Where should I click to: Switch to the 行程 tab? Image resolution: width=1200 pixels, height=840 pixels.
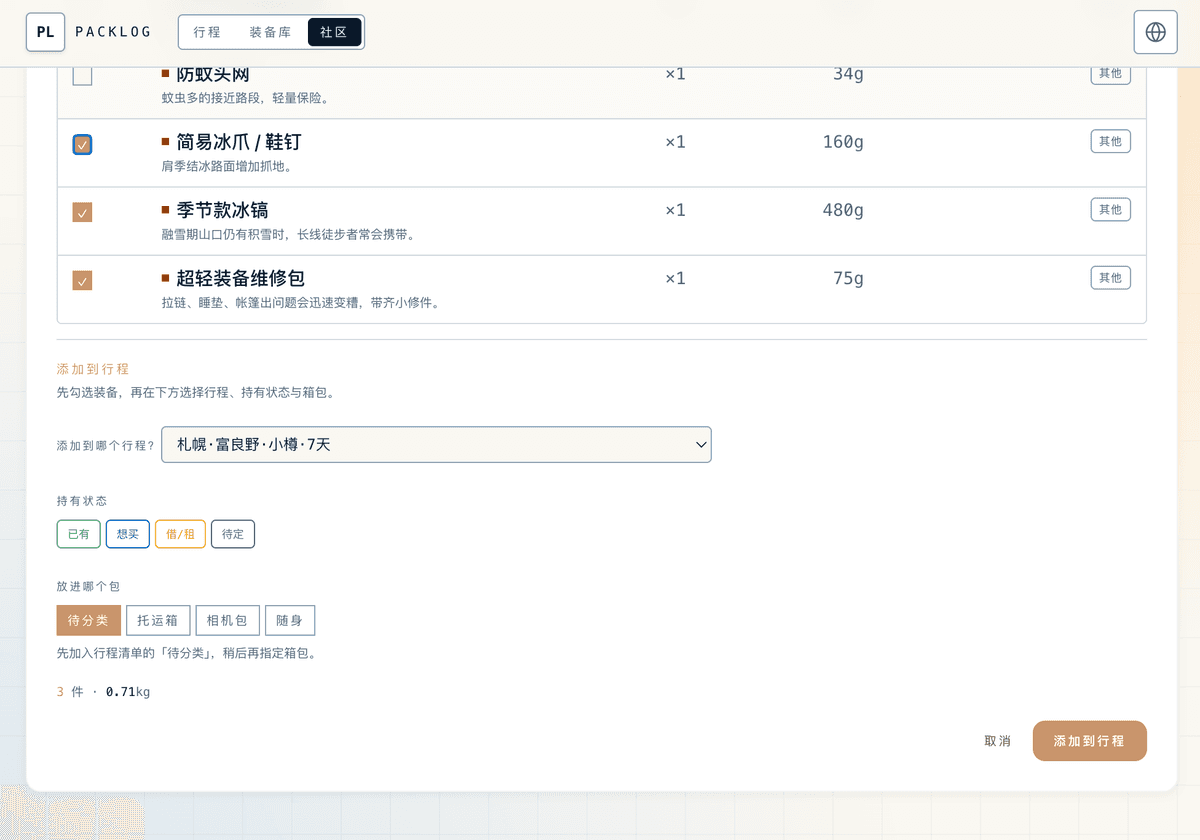(x=207, y=32)
